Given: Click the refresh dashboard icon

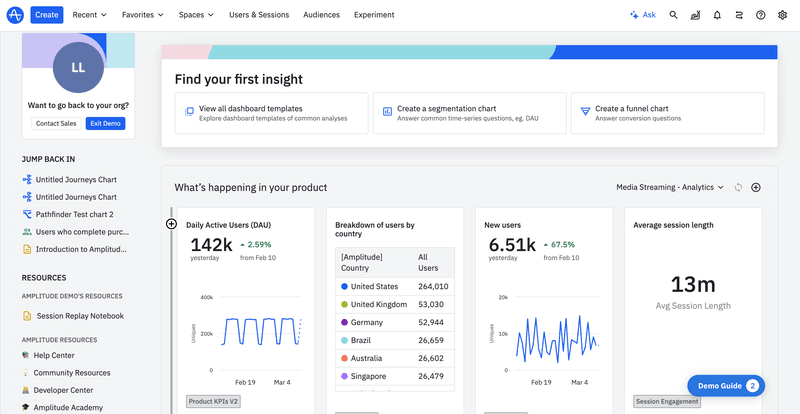Looking at the screenshot, I should click(x=737, y=187).
